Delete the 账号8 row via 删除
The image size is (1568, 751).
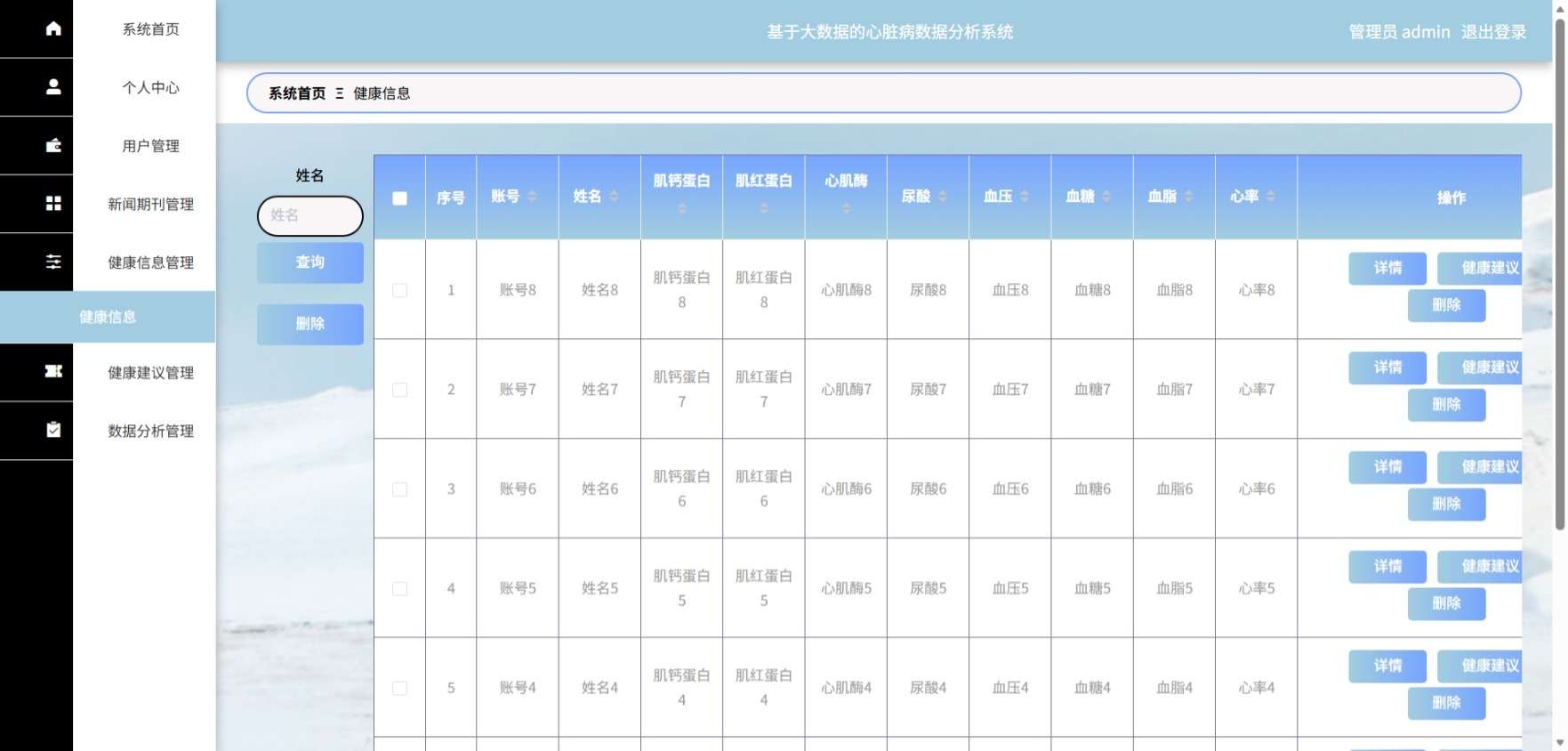coord(1446,305)
